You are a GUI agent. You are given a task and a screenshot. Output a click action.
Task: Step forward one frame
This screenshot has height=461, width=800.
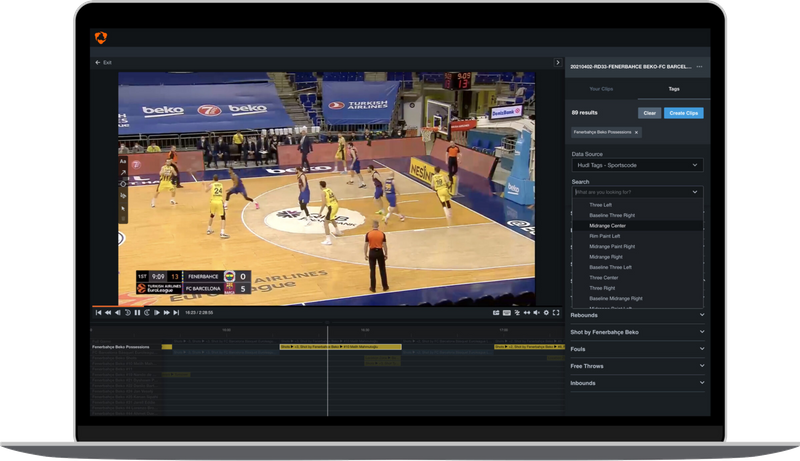tap(157, 313)
